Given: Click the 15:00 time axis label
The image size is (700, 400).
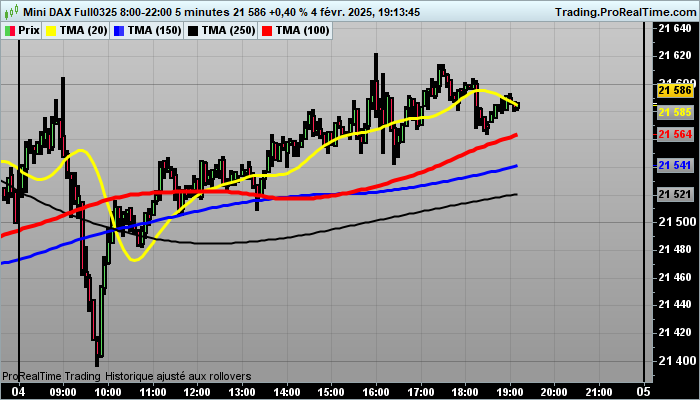Looking at the screenshot, I should (x=331, y=391).
